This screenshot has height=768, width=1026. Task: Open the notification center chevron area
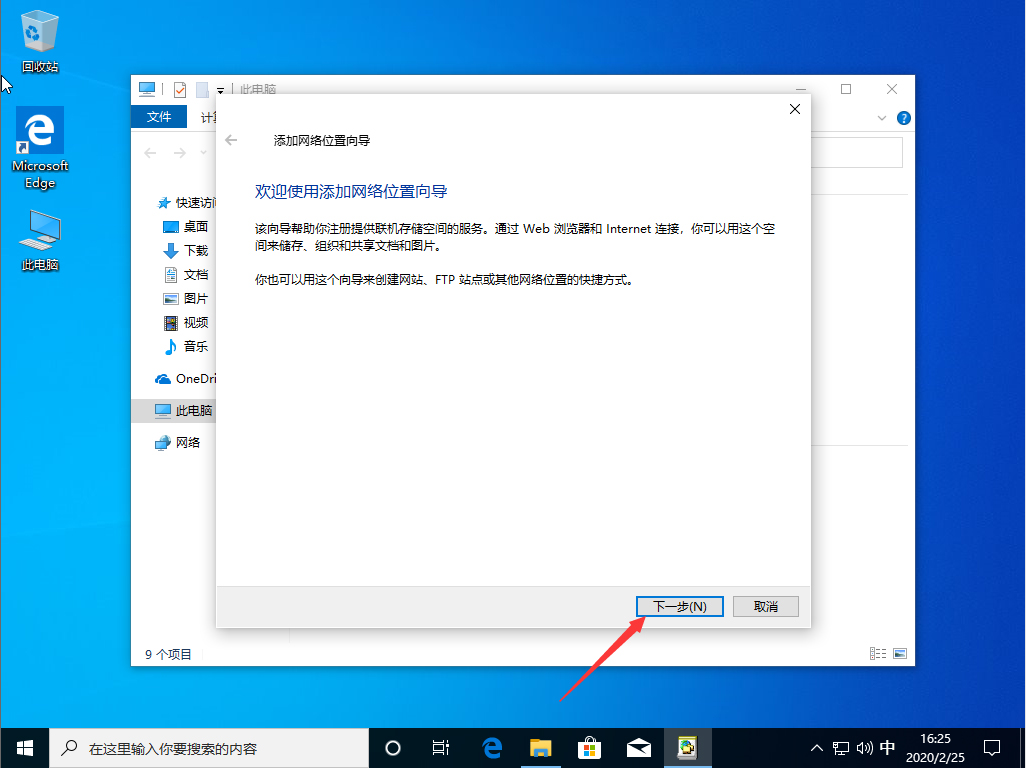pos(991,747)
